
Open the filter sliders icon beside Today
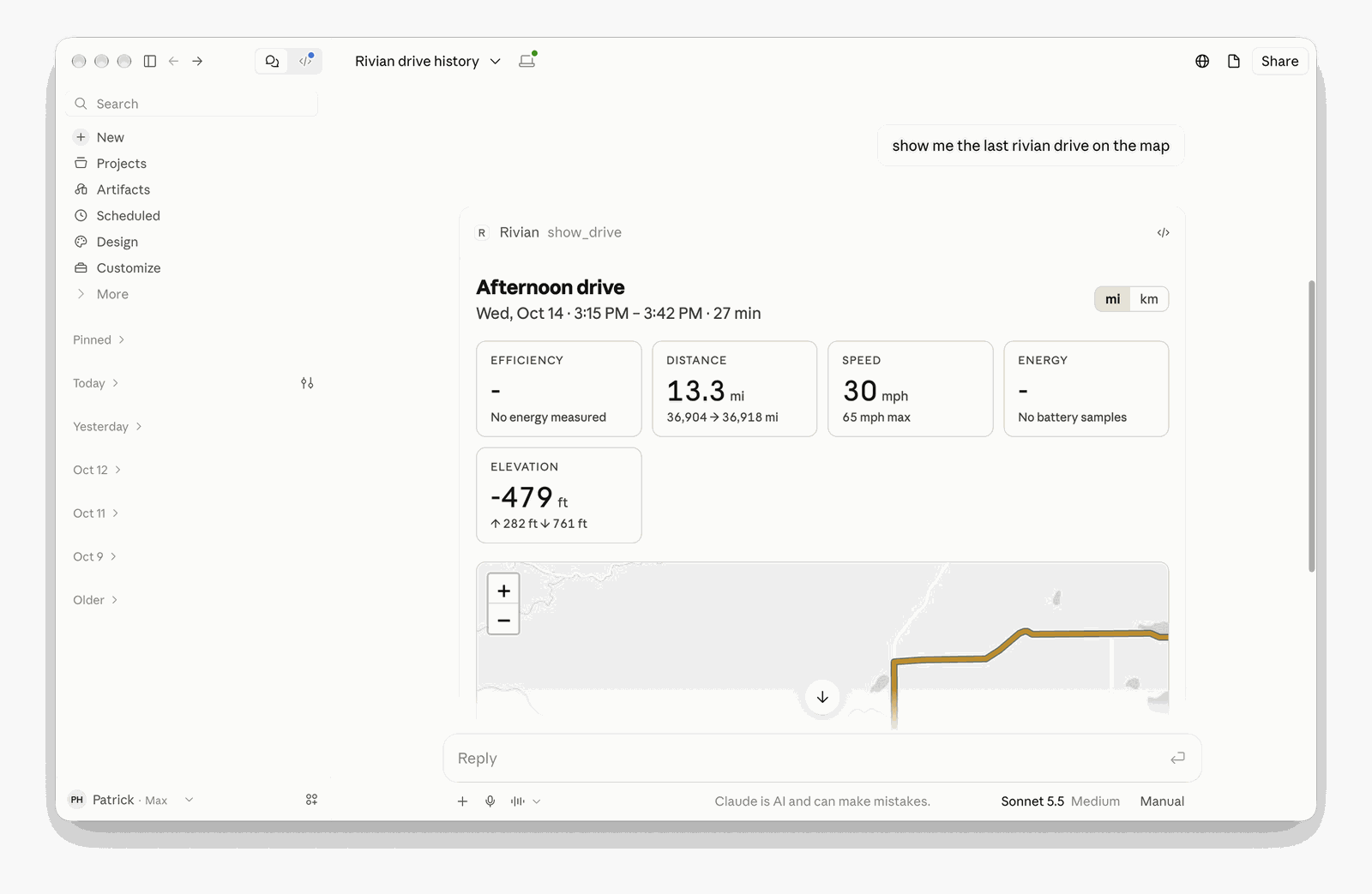pos(307,383)
